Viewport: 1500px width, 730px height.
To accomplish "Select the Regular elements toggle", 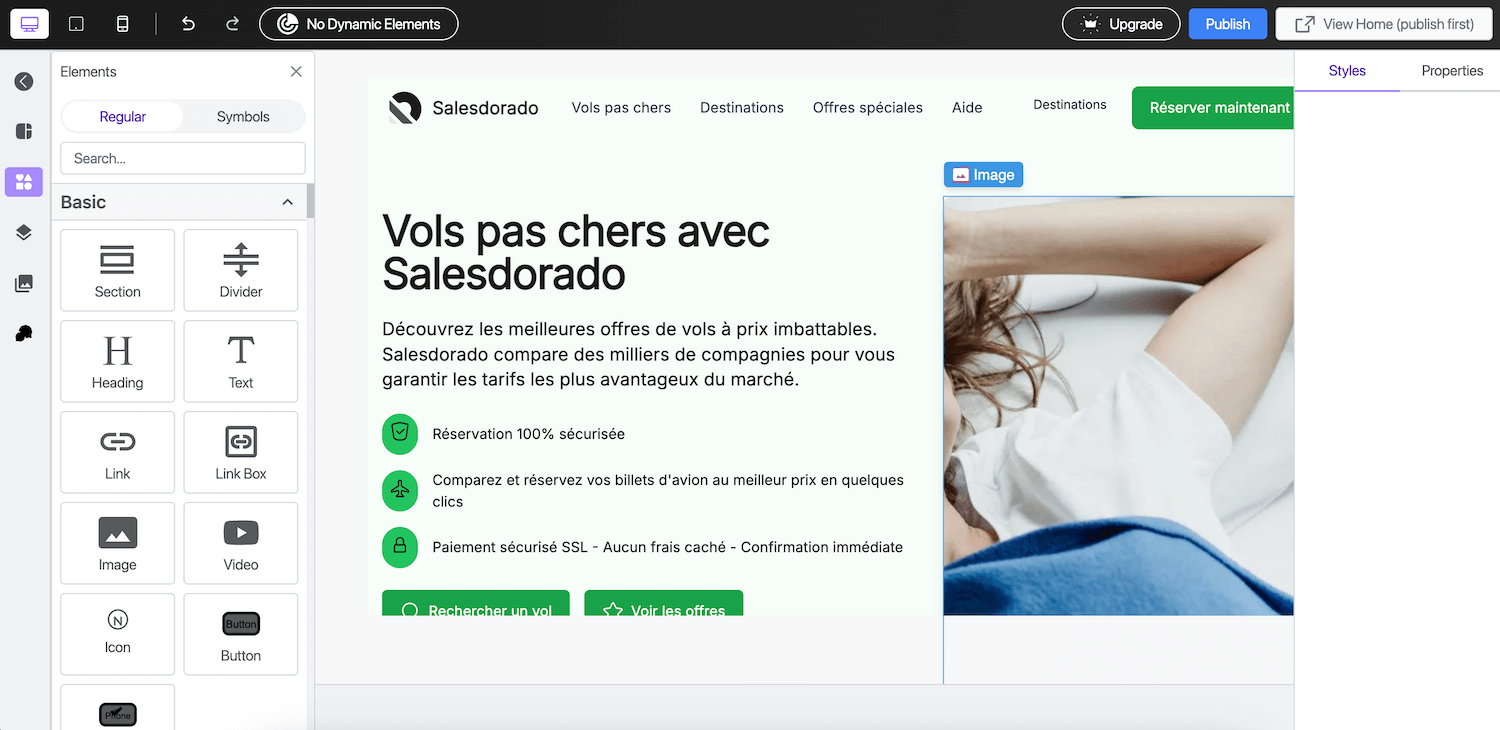I will (123, 116).
